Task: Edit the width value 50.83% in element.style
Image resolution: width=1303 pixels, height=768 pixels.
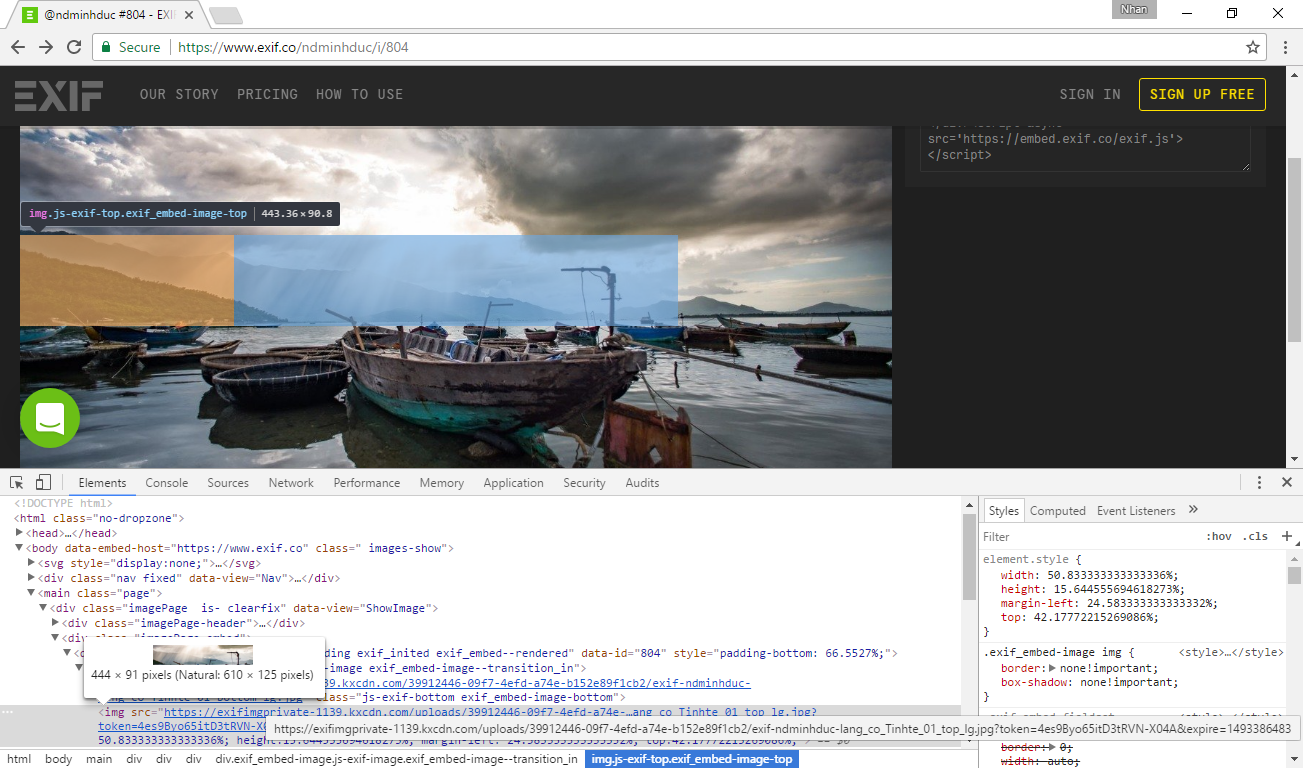Action: pos(1112,575)
